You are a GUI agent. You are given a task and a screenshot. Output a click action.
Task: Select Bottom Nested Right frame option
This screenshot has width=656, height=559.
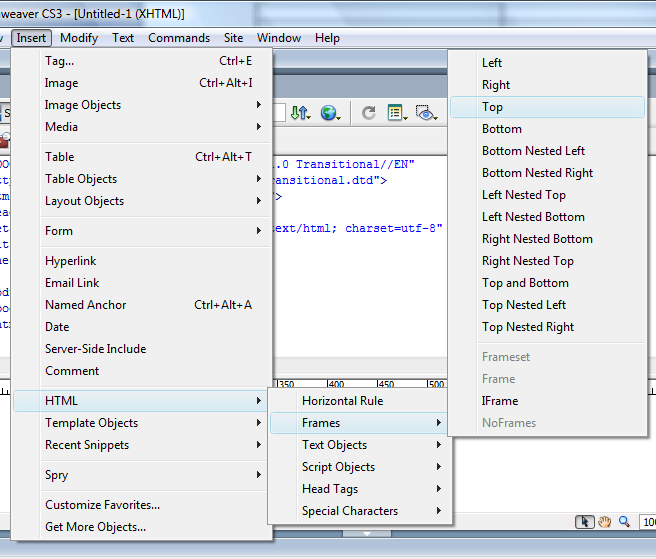[547, 173]
